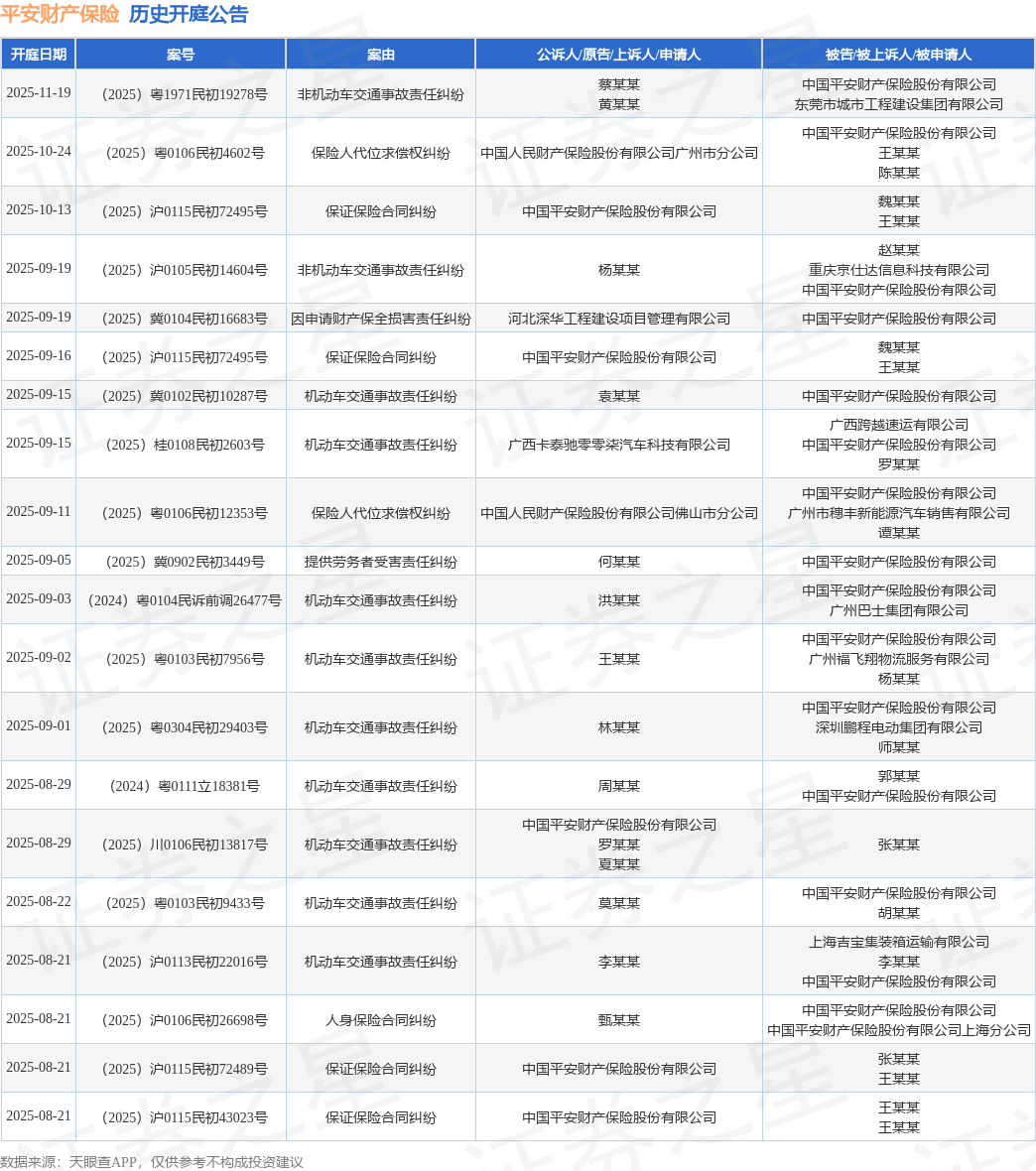
Task: Click defendant 上海吉宝集装箱运输有限公司
Action: pos(899,942)
